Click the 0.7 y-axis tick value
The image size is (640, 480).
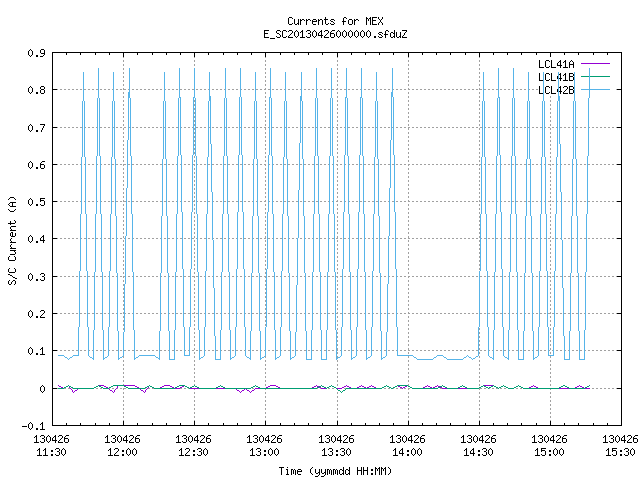[x=36, y=128]
